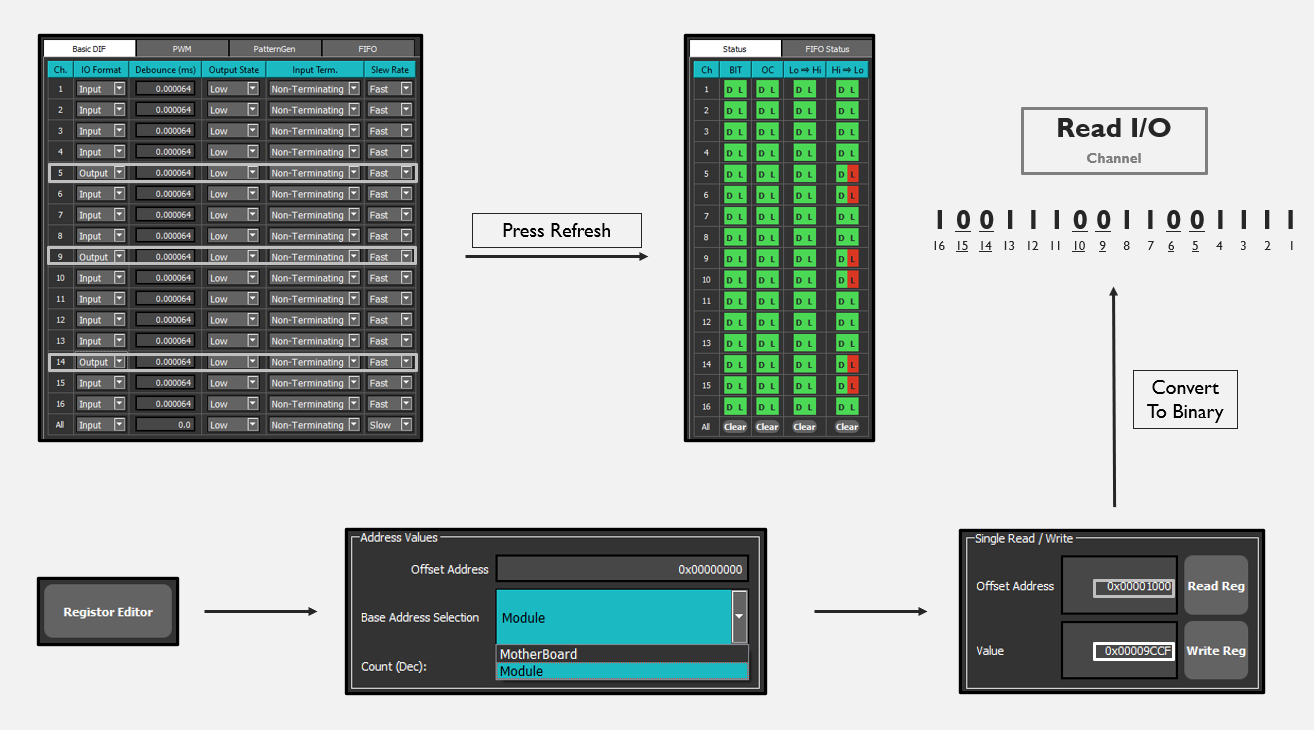Click channel 1 BIT status indicator
This screenshot has width=1314, height=730.
coord(735,90)
